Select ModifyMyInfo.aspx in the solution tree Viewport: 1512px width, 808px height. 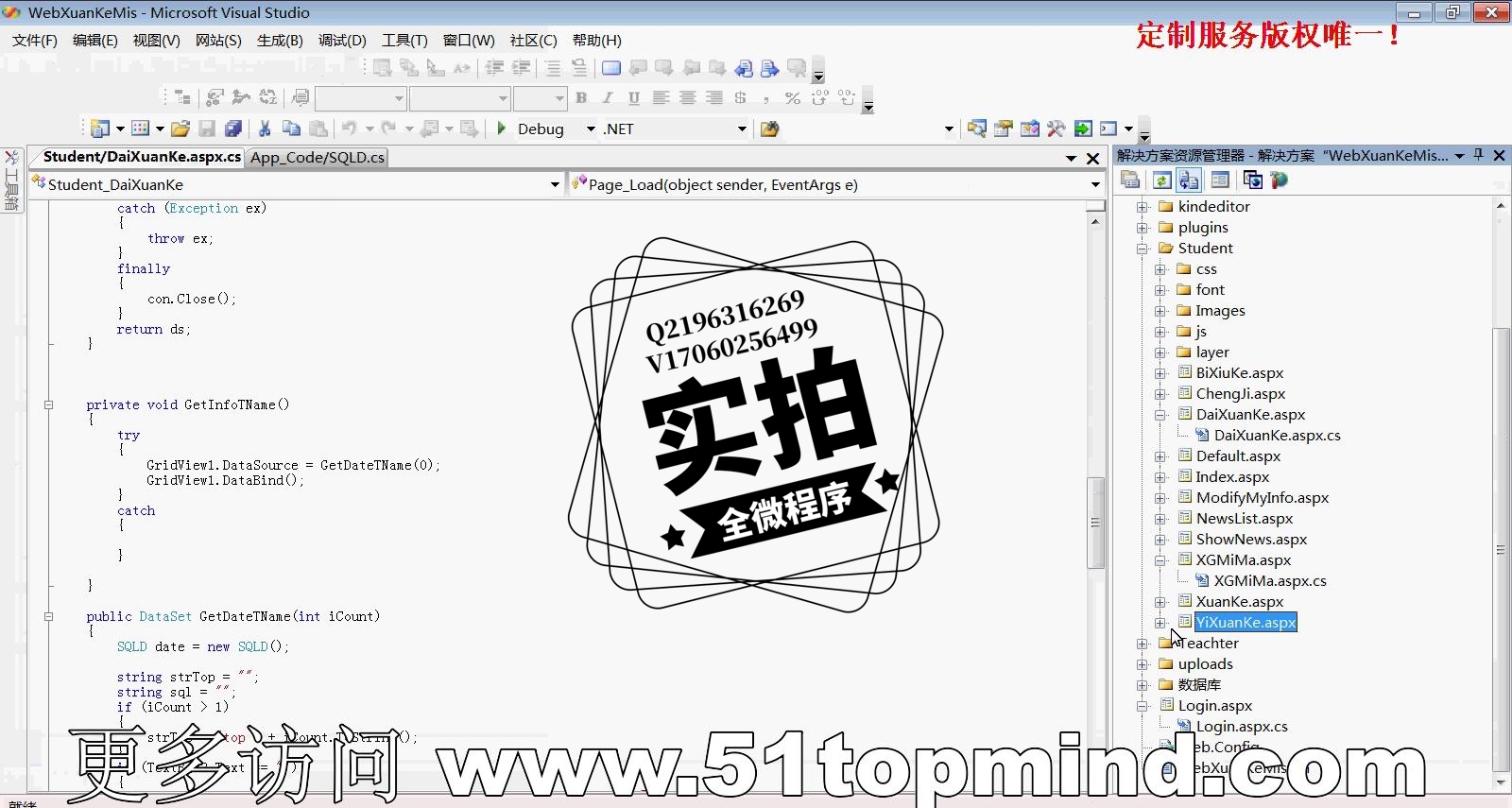(x=1263, y=498)
